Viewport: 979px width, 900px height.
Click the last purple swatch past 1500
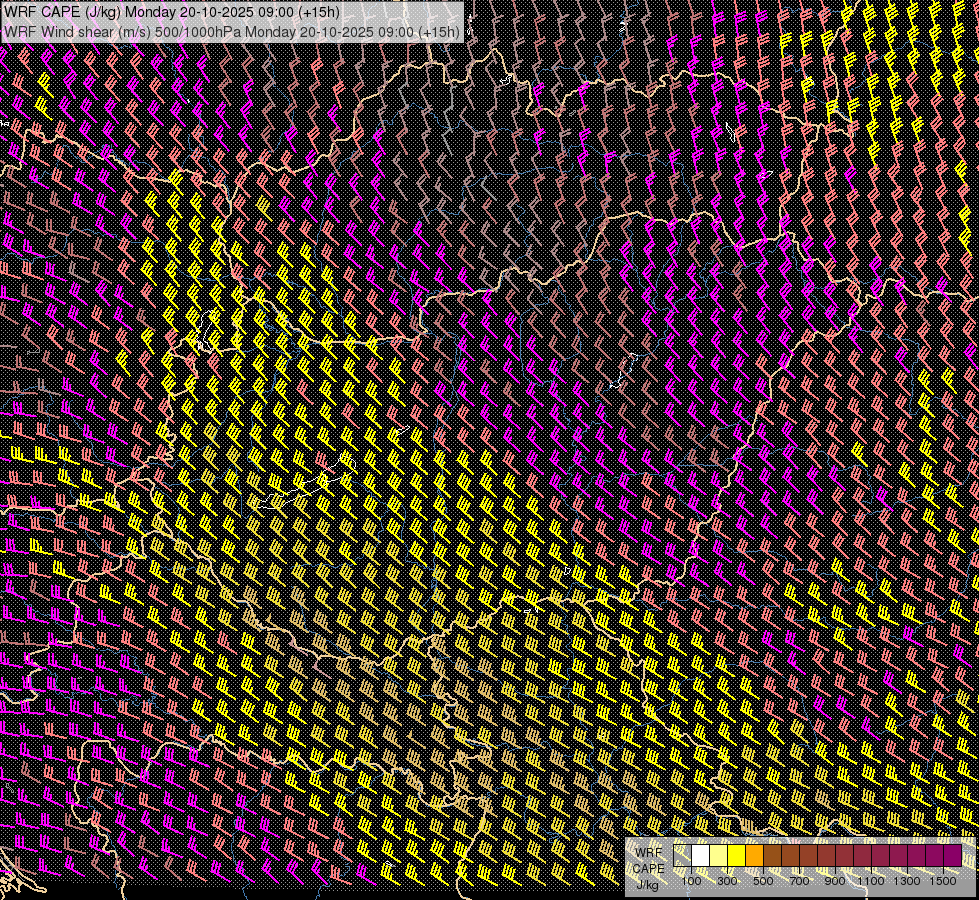tap(953, 855)
